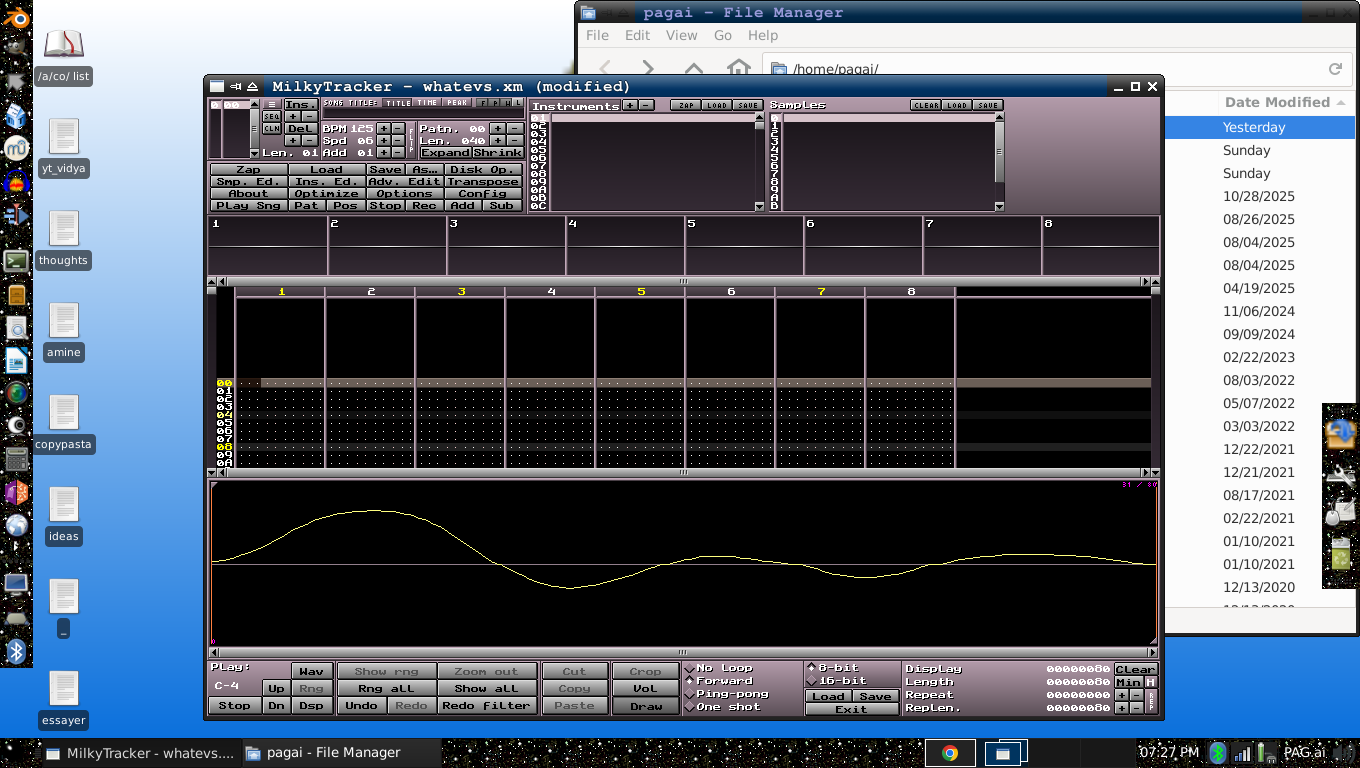Select the Ping-pong loop option
The image size is (1360, 768).
click(x=724, y=694)
